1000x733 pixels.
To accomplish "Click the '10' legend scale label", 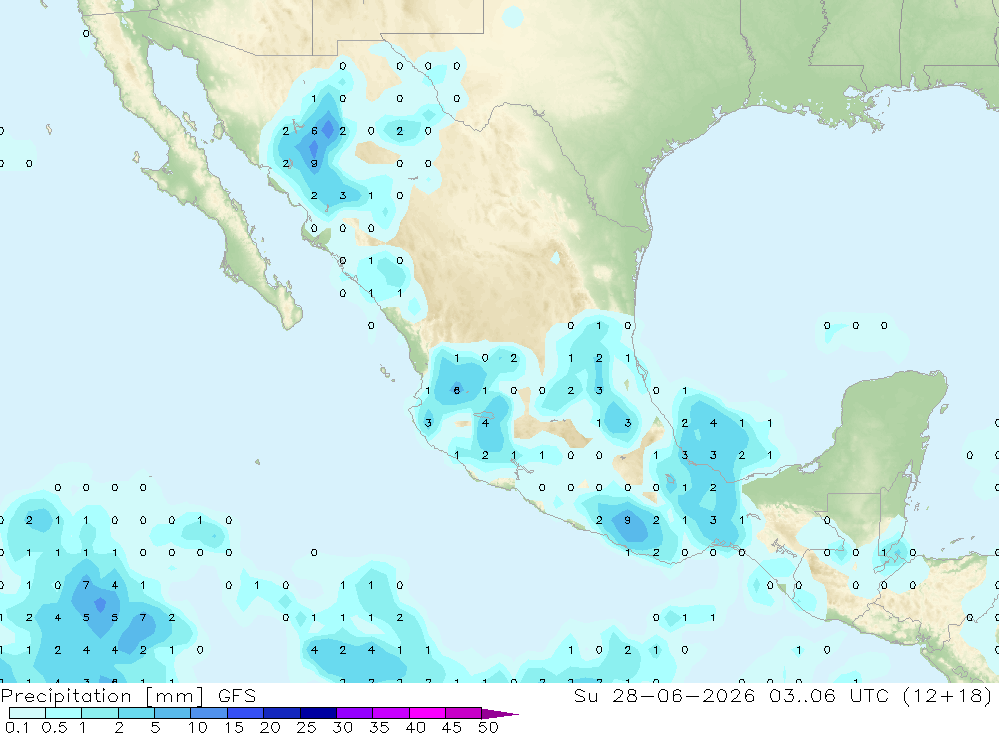I will click(x=198, y=727).
